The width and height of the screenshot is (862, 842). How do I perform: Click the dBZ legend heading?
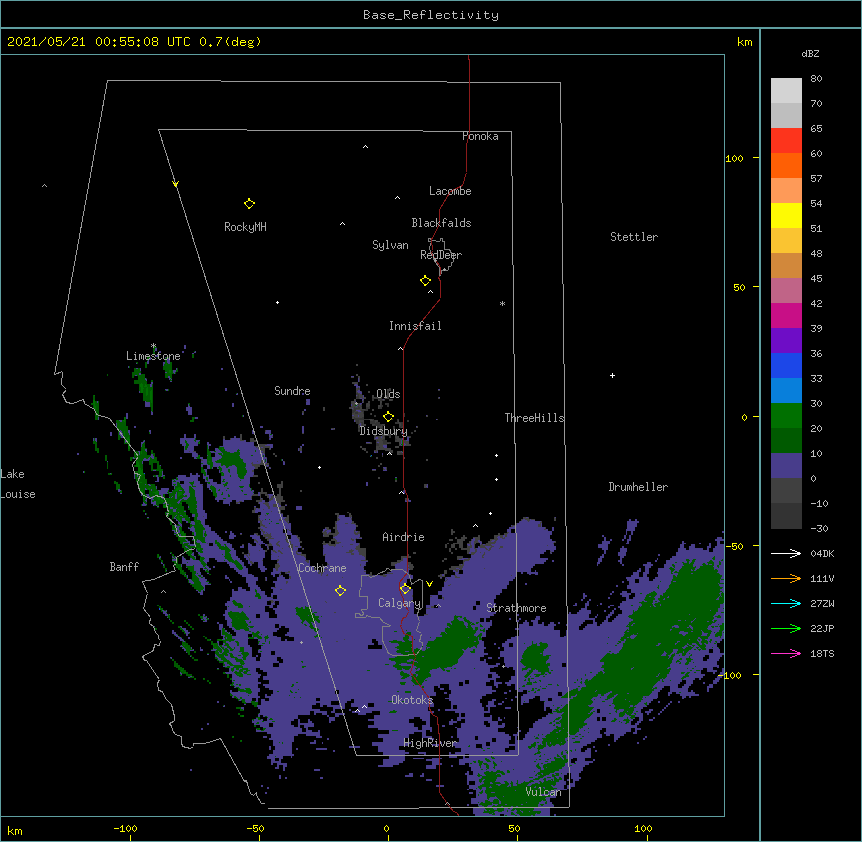click(810, 54)
